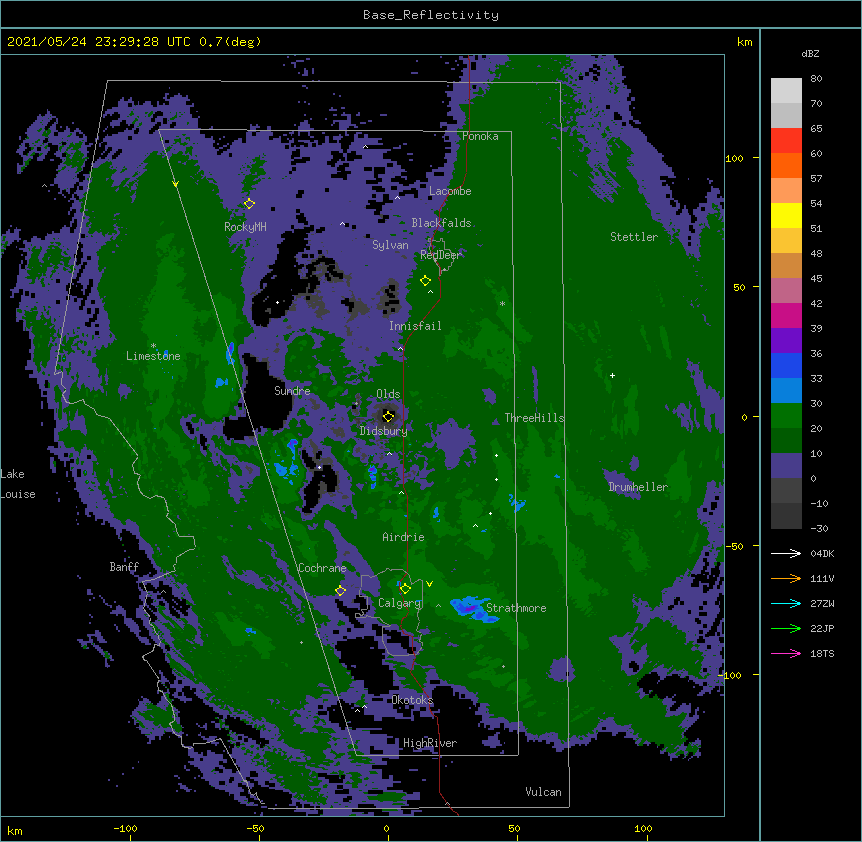
Task: Click the Vulcan label
Action: pyautogui.click(x=543, y=792)
